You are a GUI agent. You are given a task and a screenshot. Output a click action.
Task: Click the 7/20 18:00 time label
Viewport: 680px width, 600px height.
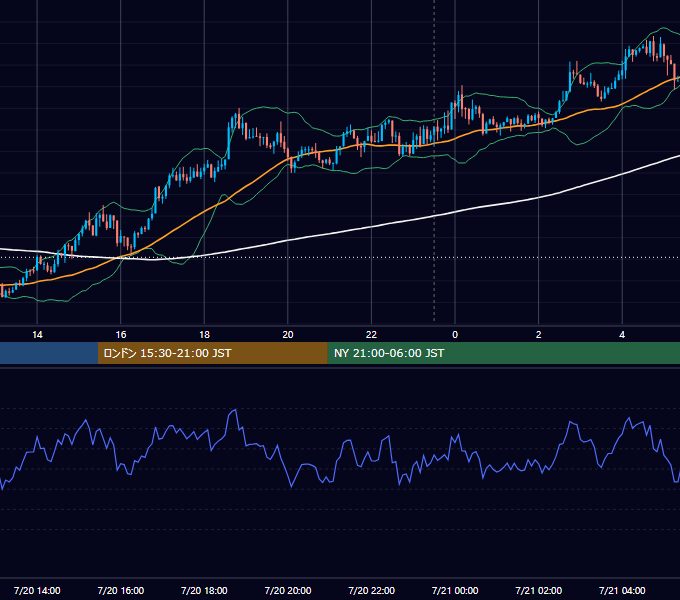click(x=204, y=590)
